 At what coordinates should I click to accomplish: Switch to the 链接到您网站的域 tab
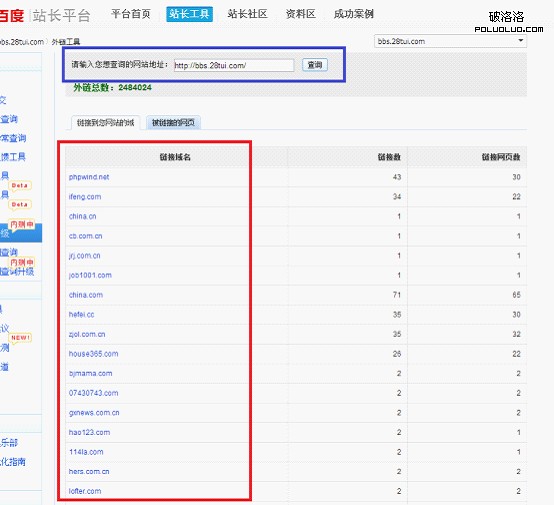(105, 123)
